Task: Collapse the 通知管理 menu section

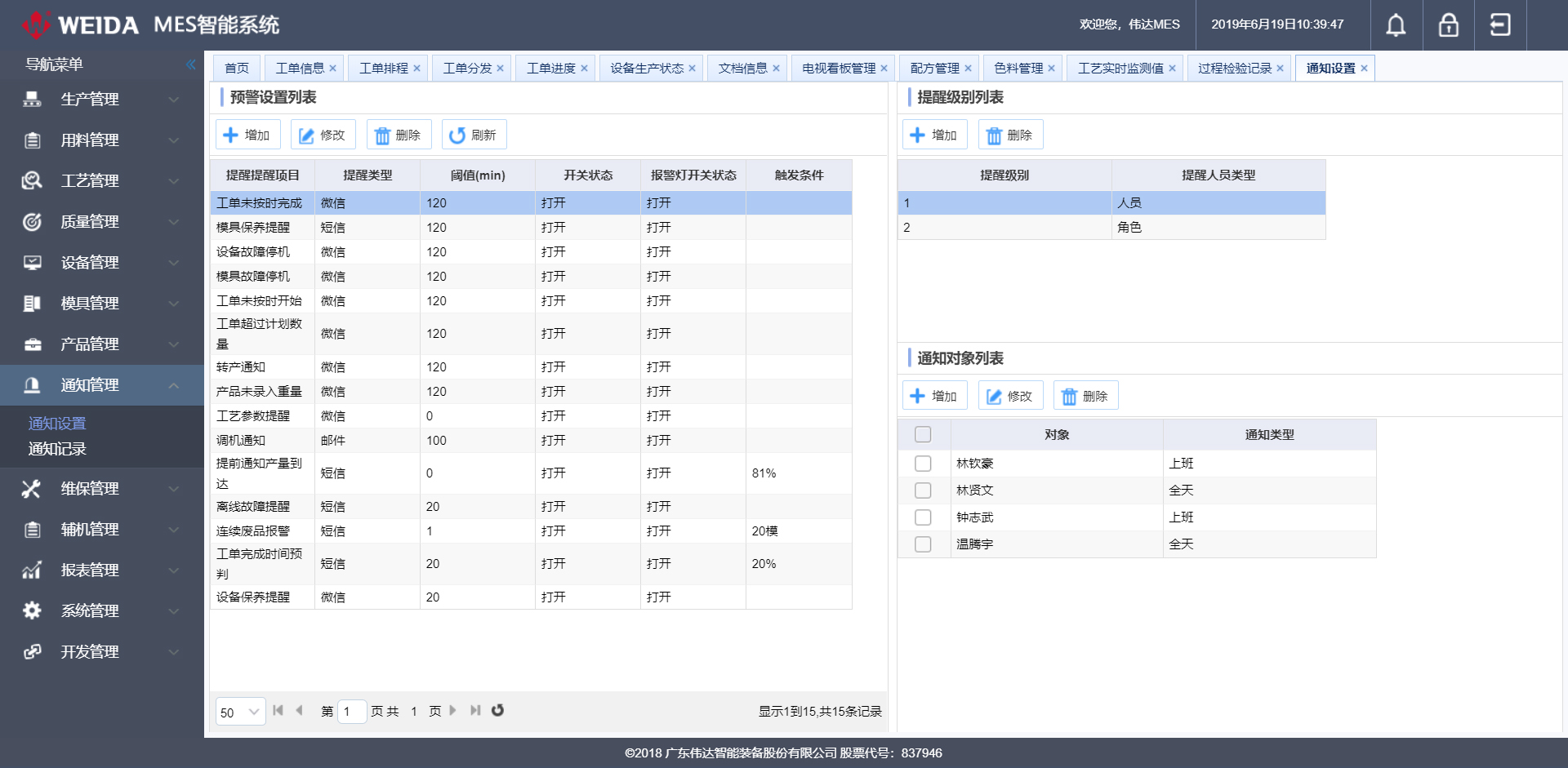Action: [101, 385]
